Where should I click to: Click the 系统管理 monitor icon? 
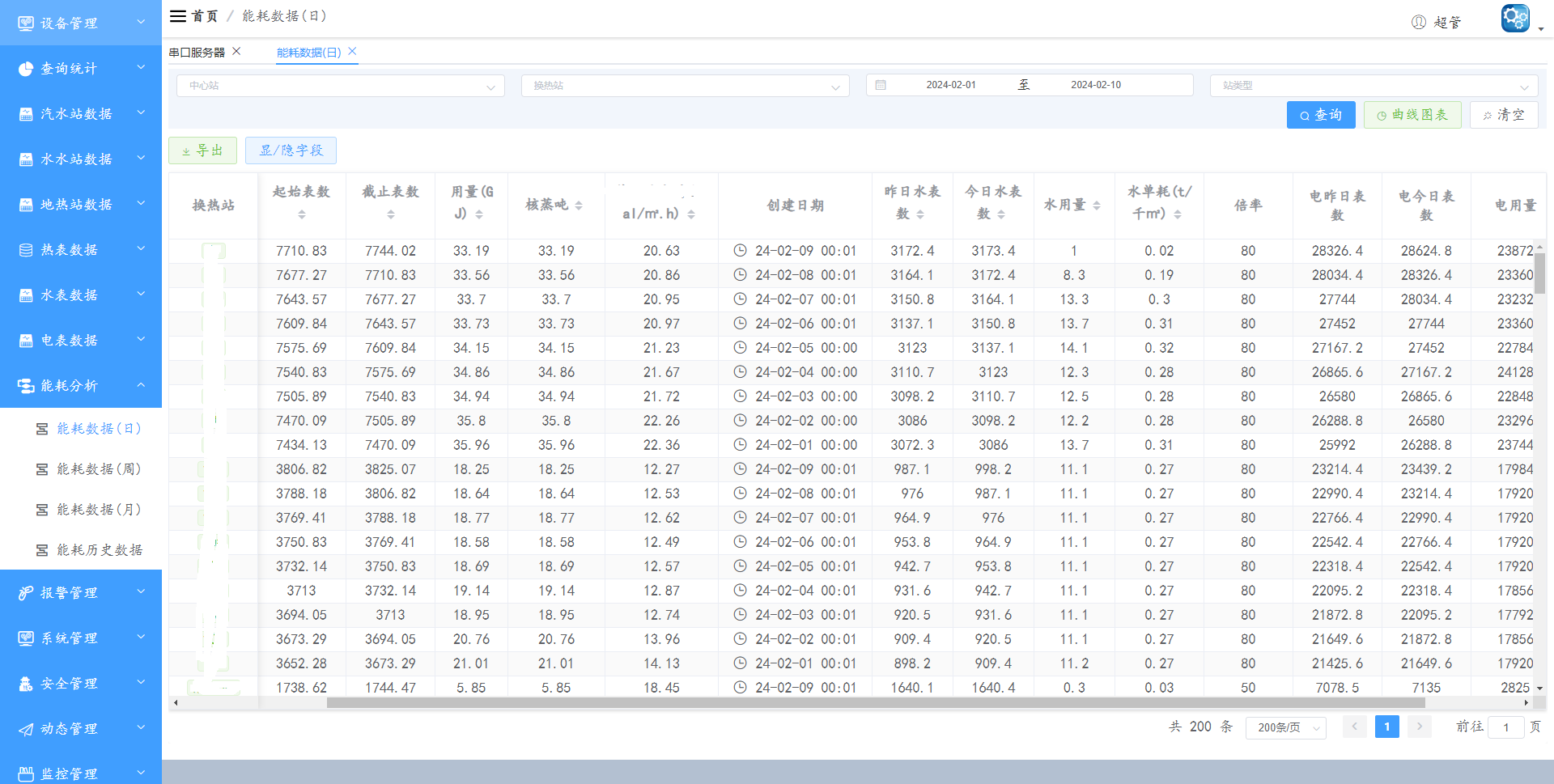pos(26,638)
